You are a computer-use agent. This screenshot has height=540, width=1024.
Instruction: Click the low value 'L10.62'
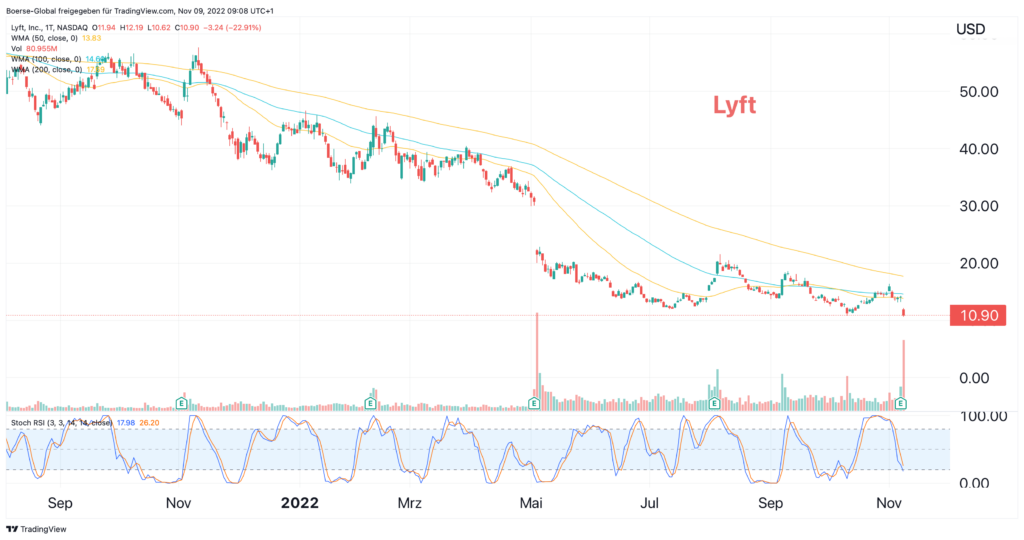pos(159,28)
